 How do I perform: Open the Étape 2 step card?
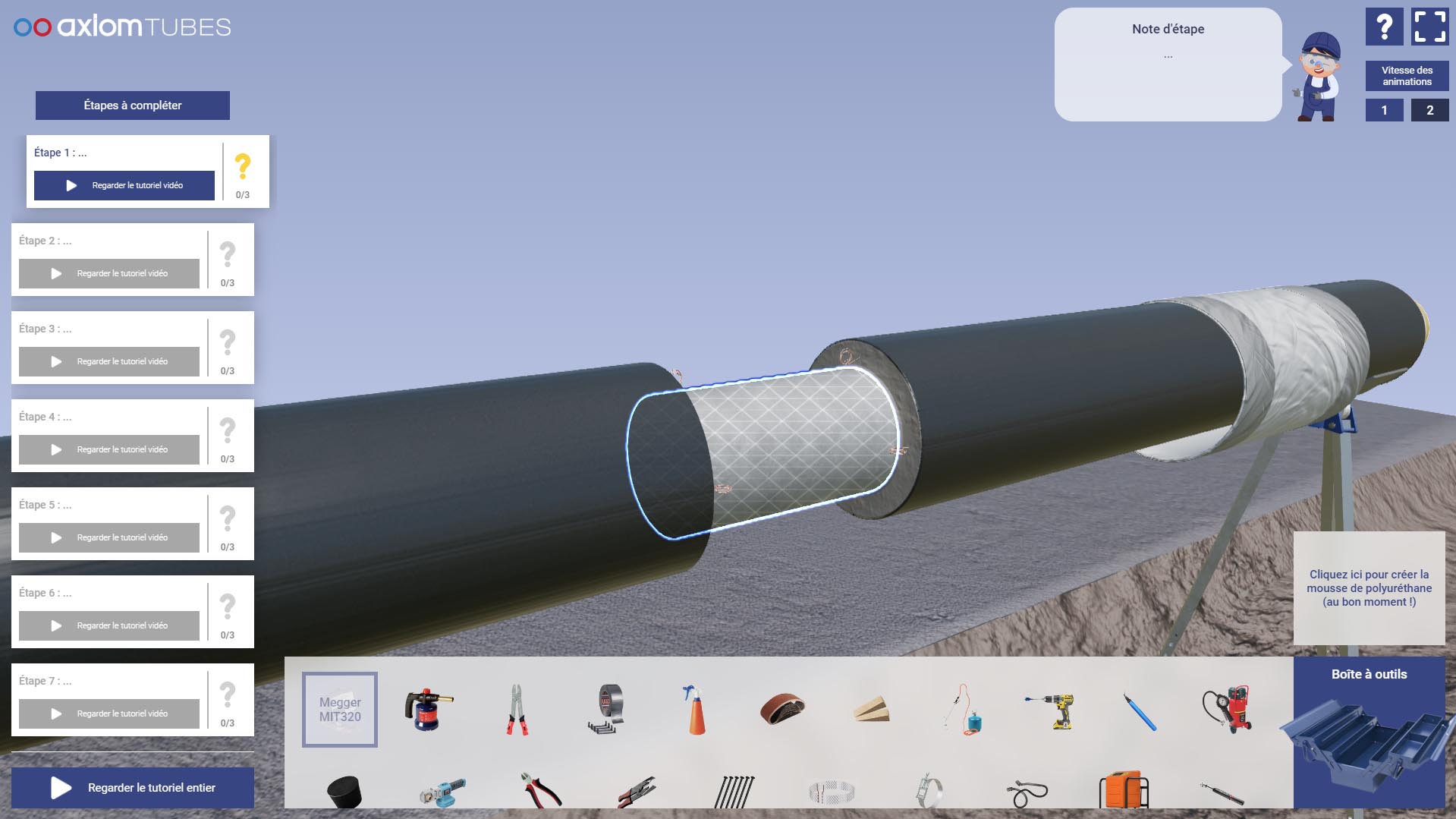tap(110, 241)
